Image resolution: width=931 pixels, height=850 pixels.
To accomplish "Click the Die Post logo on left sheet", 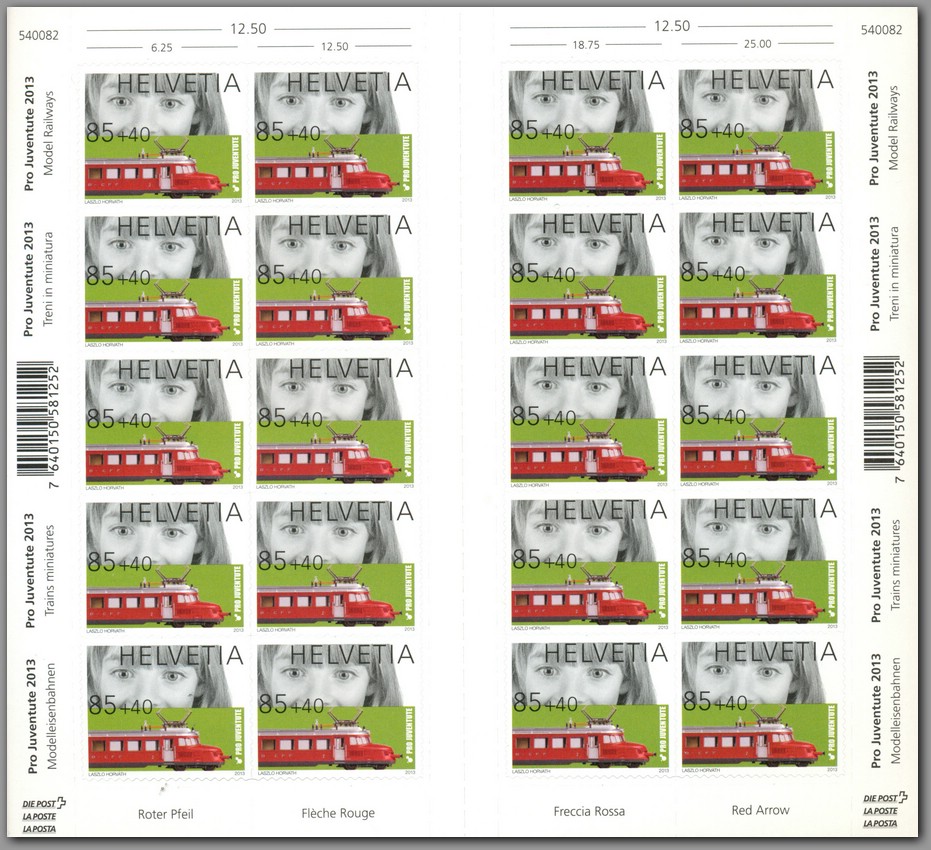I will [x=44, y=816].
